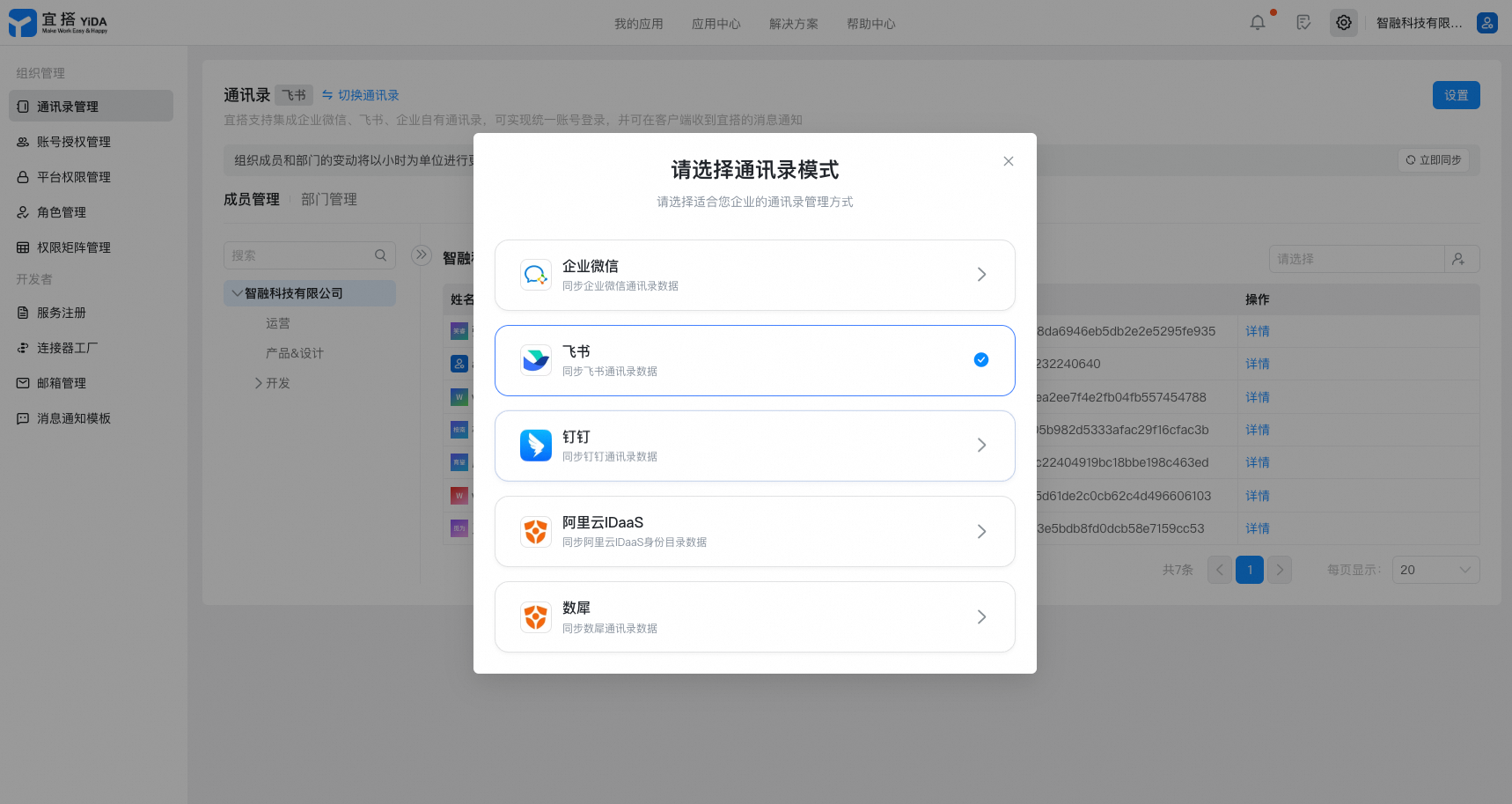Open 应用中心 in the top navigation

pyautogui.click(x=716, y=24)
